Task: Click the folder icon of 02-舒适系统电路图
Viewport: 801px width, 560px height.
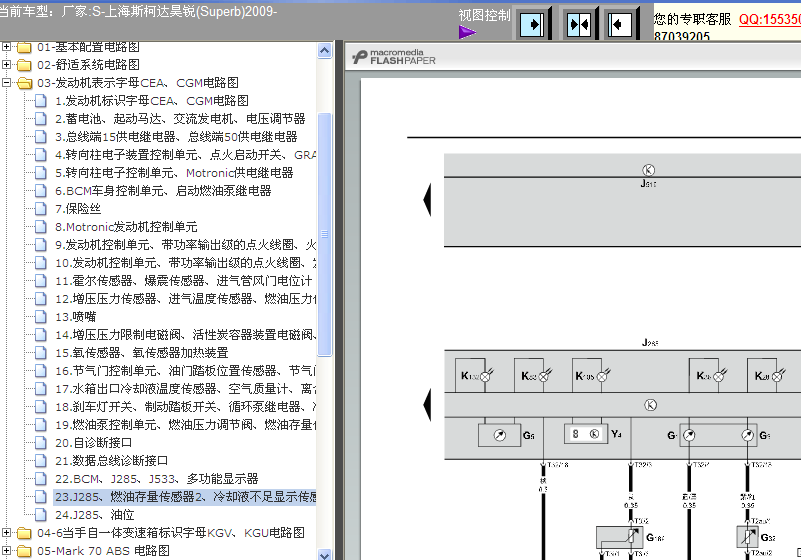Action: (24, 65)
